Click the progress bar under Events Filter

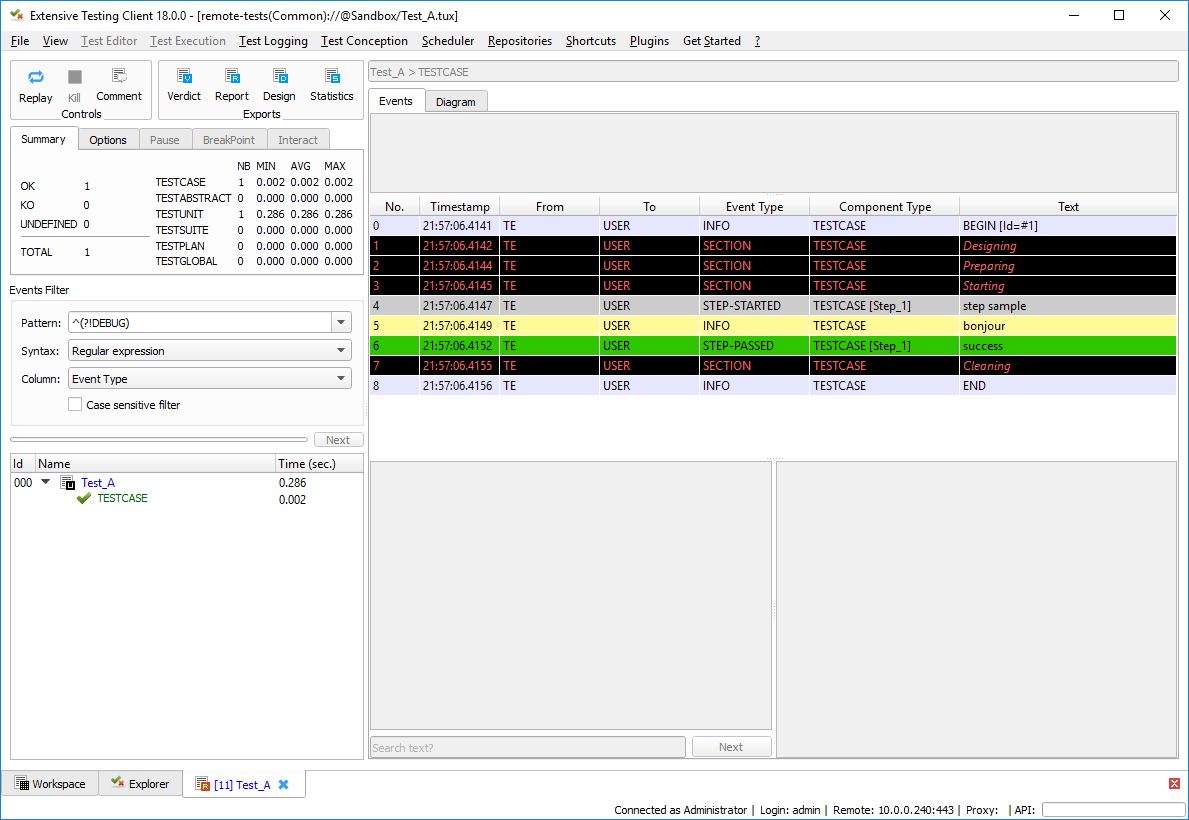[159, 439]
